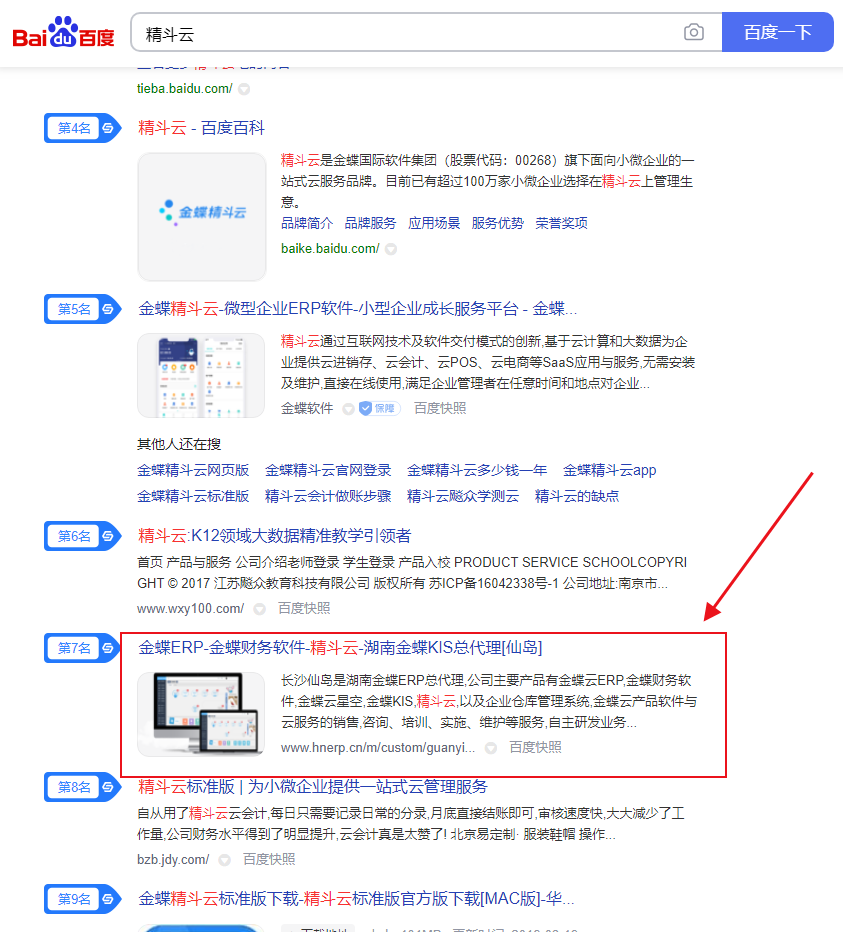Open 品牌服务 sublink
The height and width of the screenshot is (932, 843).
coord(370,223)
